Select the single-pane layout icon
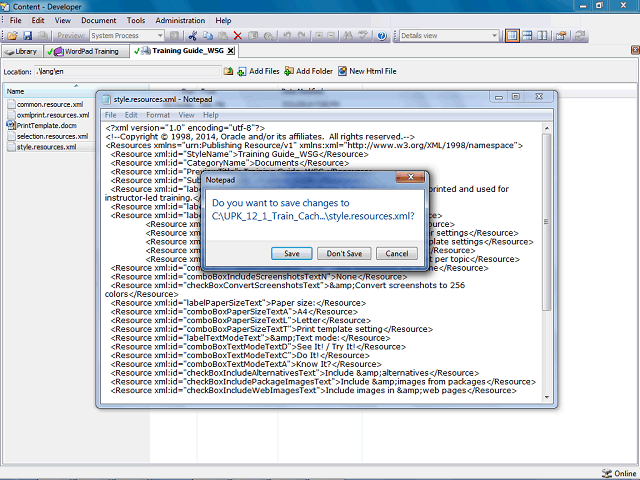640x480 pixels. coord(512,36)
